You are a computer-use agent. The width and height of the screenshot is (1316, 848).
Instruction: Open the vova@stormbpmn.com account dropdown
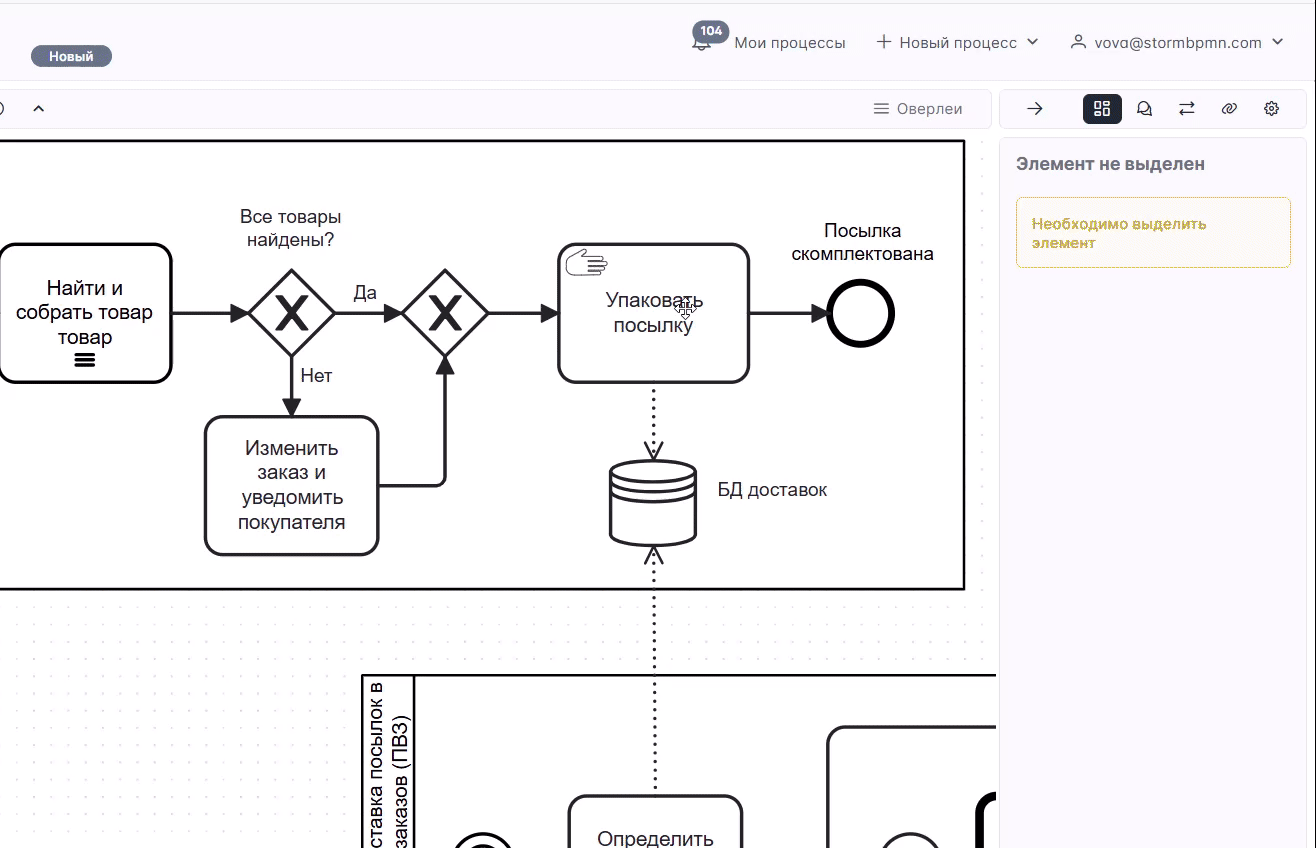click(x=1177, y=42)
